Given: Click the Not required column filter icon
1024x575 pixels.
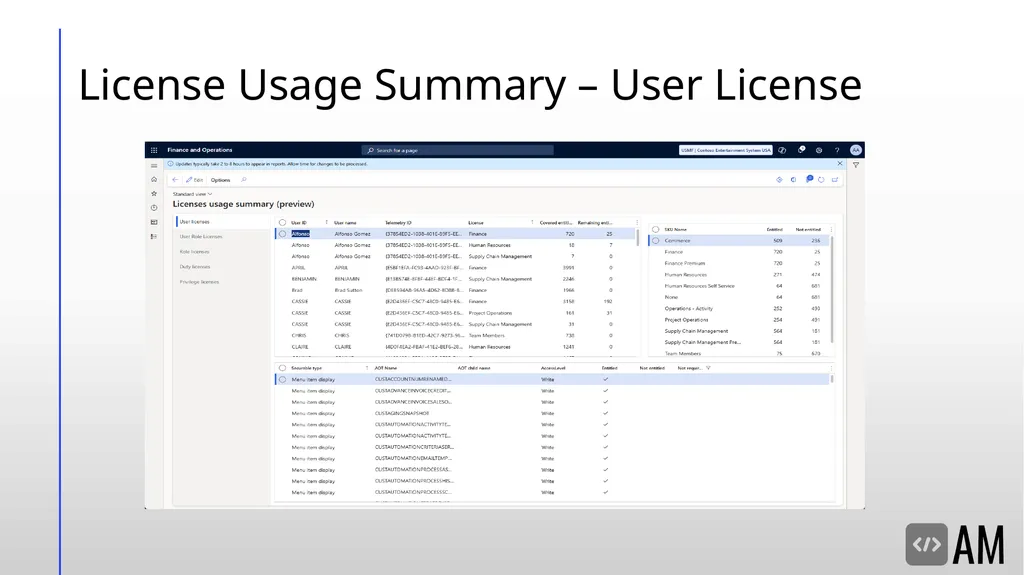Looking at the screenshot, I should [x=709, y=368].
